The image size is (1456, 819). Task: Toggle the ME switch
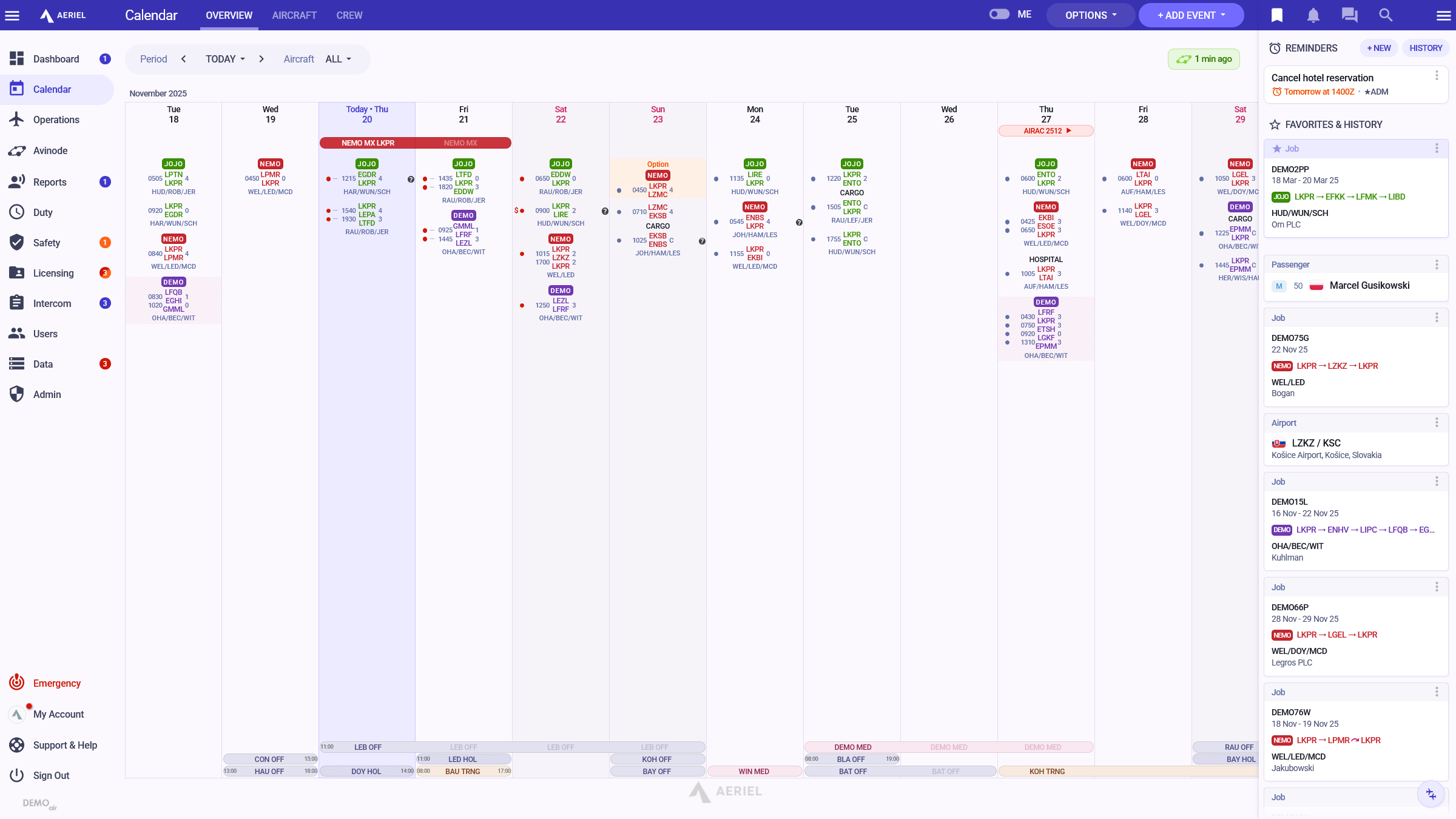(x=999, y=15)
